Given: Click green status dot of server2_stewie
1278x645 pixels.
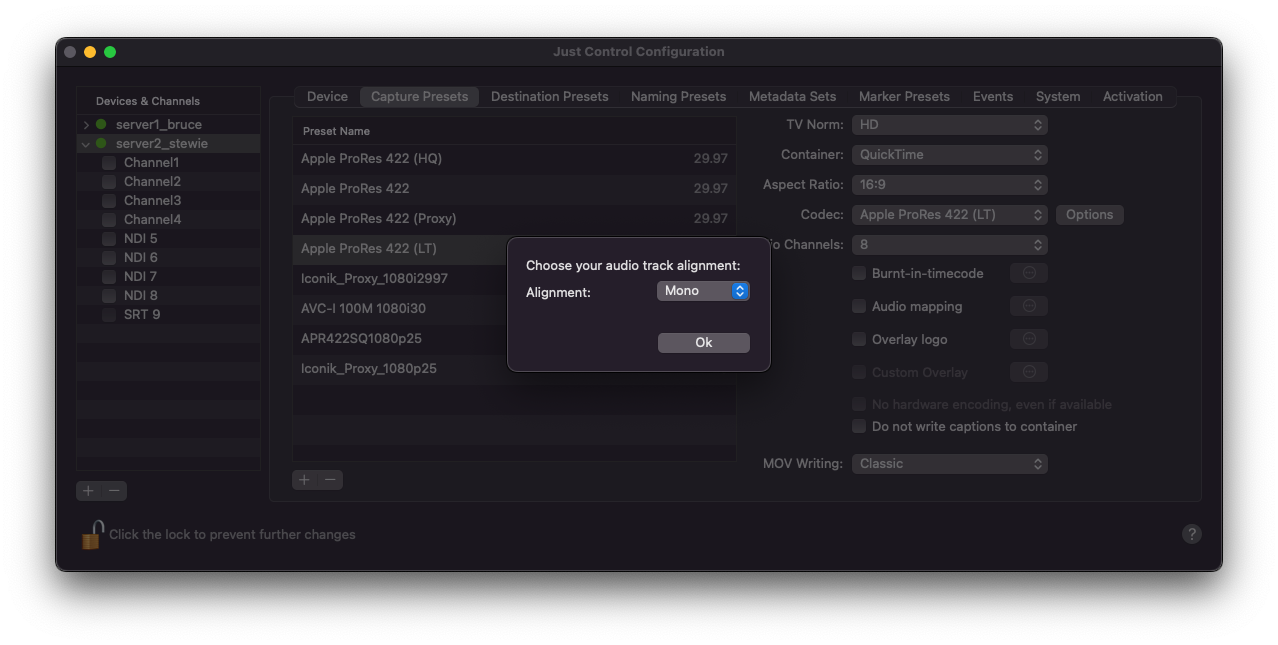Looking at the screenshot, I should point(101,144).
